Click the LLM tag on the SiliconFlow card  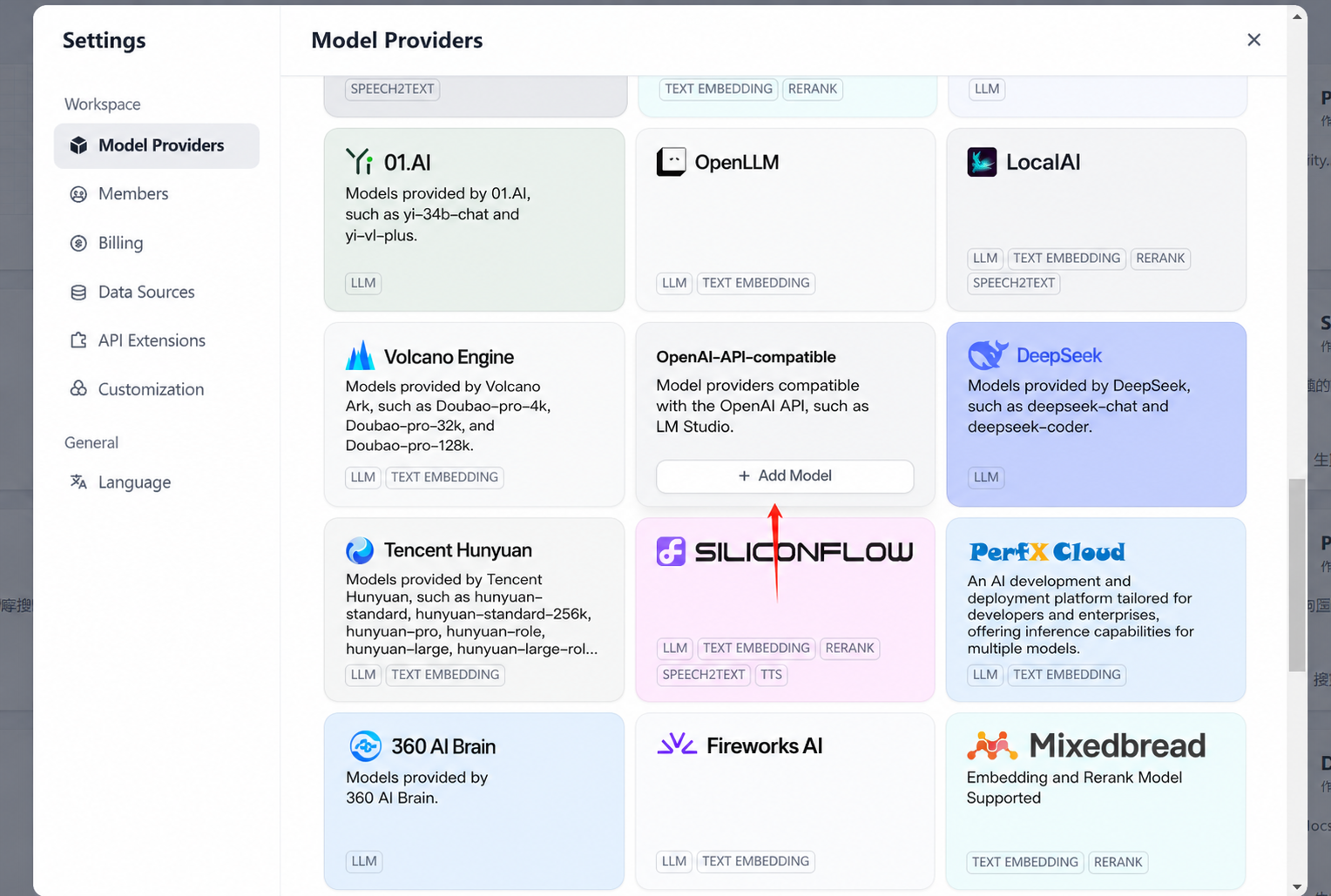[x=675, y=649]
